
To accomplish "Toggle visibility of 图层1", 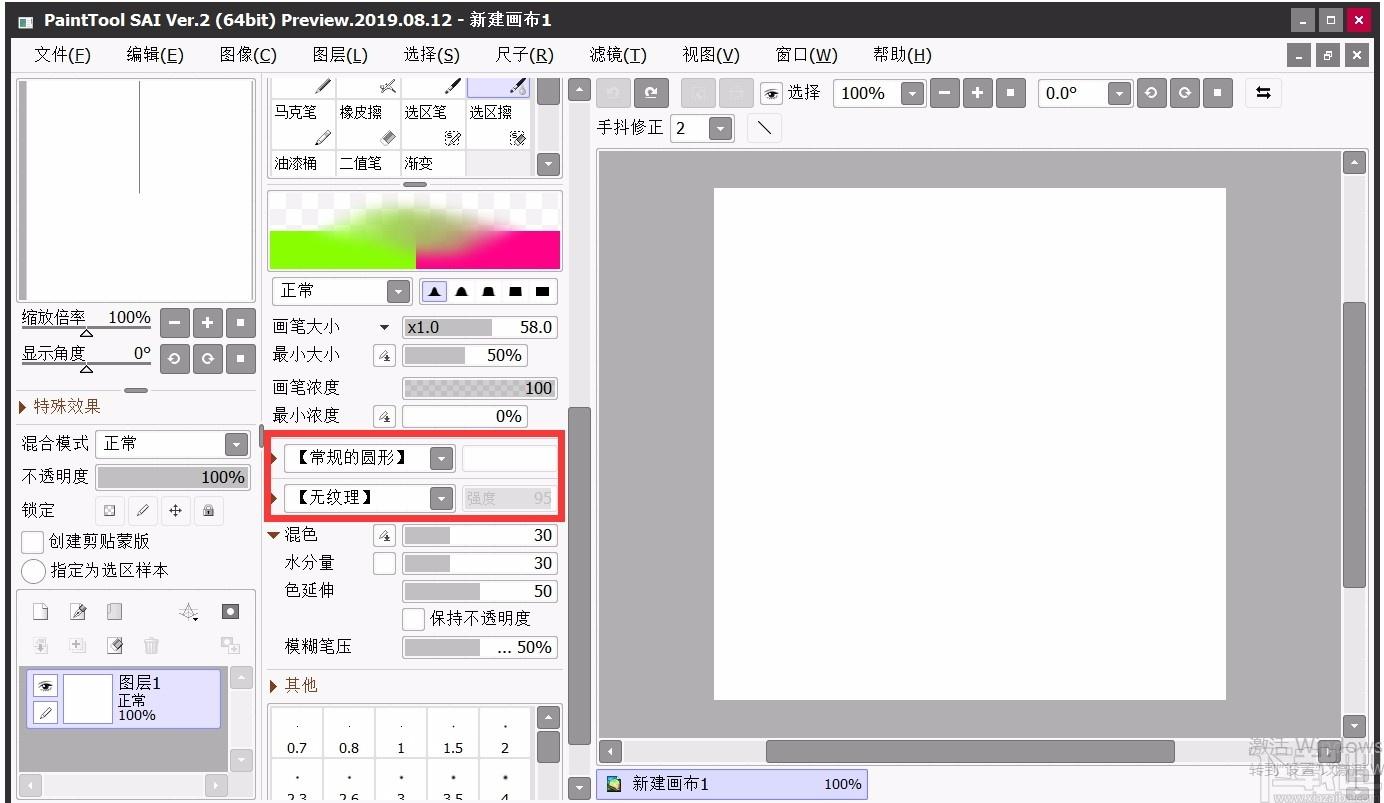I will 45,686.
